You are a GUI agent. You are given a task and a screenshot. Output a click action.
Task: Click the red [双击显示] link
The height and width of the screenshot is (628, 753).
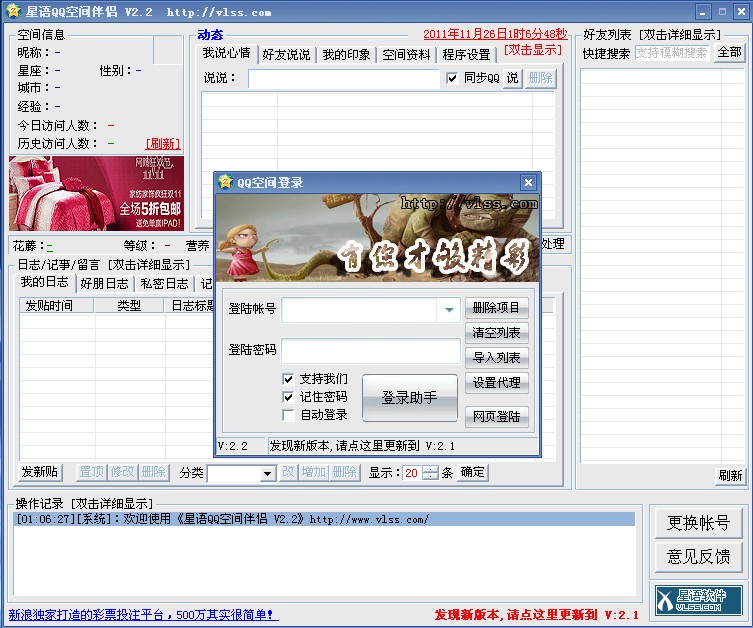pyautogui.click(x=533, y=49)
